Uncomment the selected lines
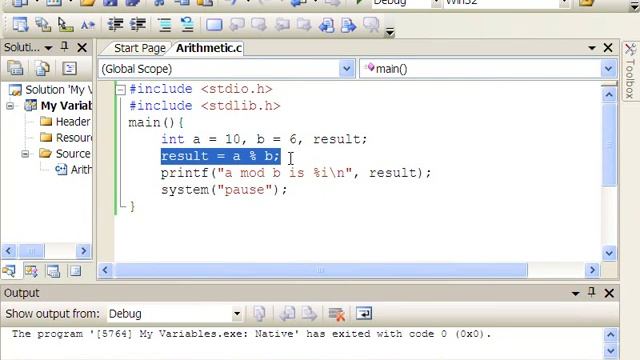This screenshot has width=640, height=360. [187, 25]
